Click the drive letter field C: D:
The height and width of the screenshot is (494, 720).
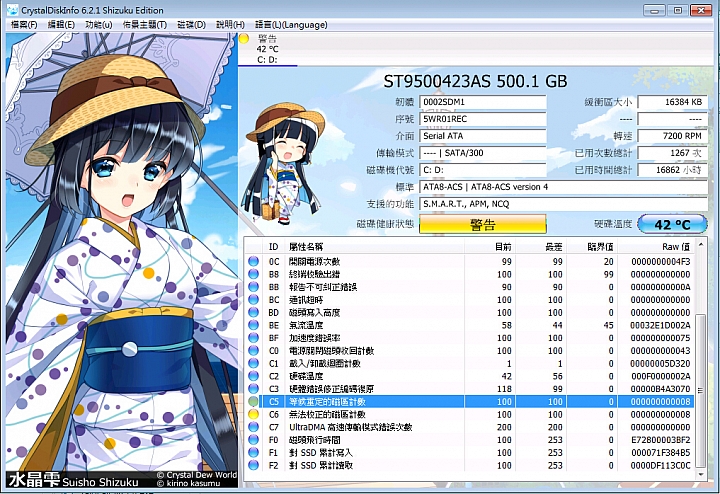[x=483, y=170]
